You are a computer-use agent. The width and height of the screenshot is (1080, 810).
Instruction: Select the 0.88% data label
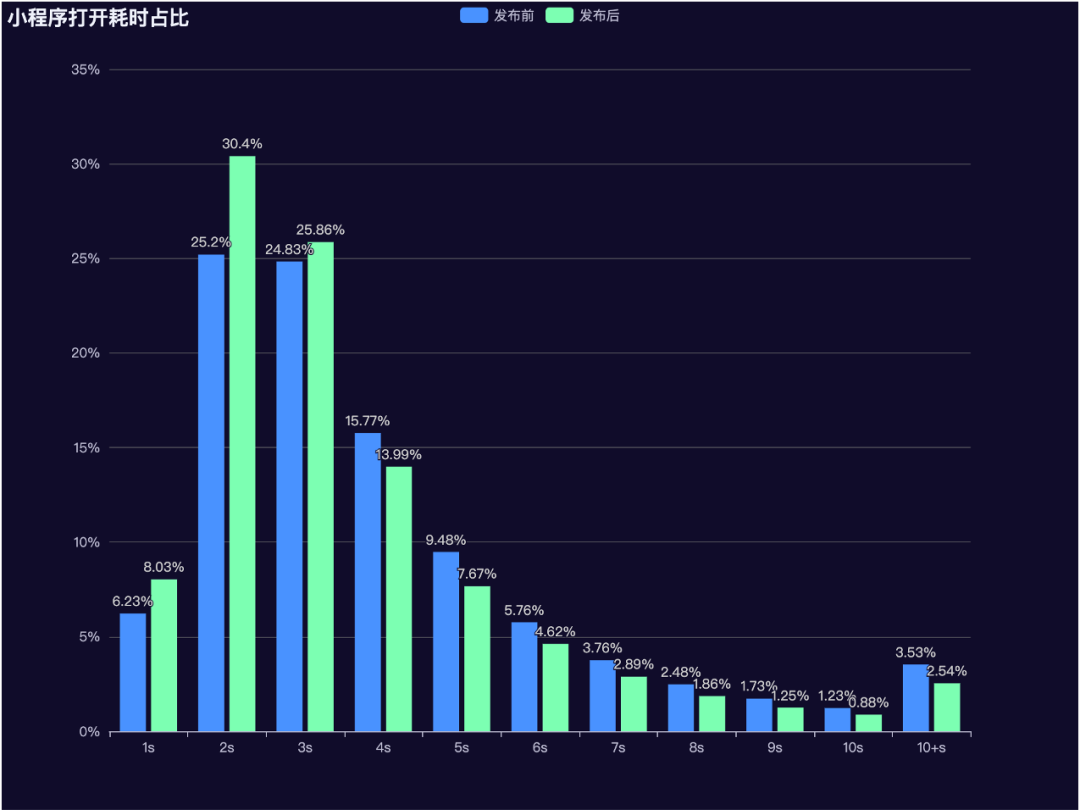(x=869, y=703)
